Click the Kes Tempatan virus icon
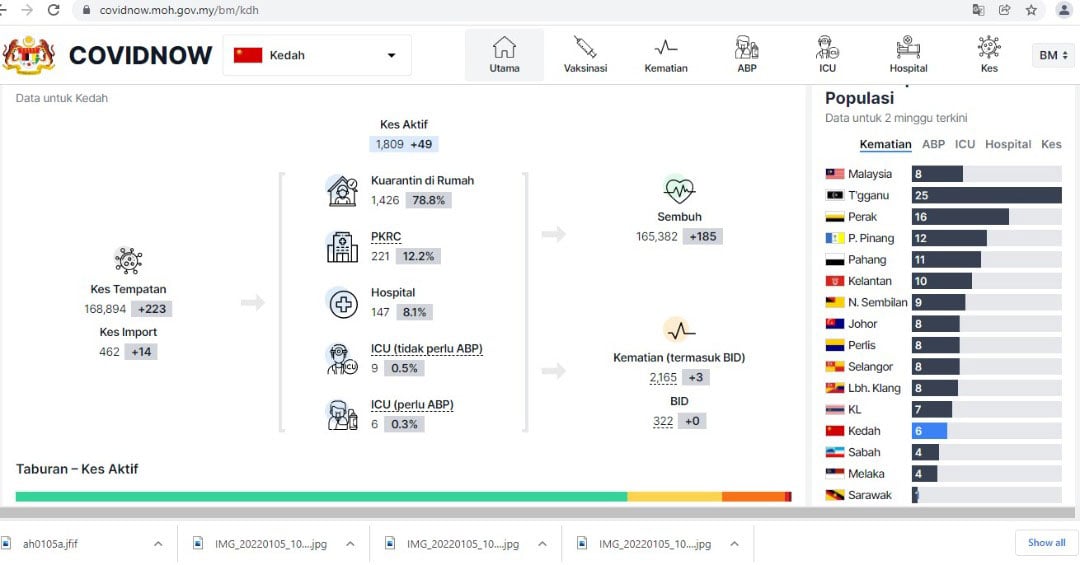Viewport: 1080px width, 565px height. (x=128, y=261)
